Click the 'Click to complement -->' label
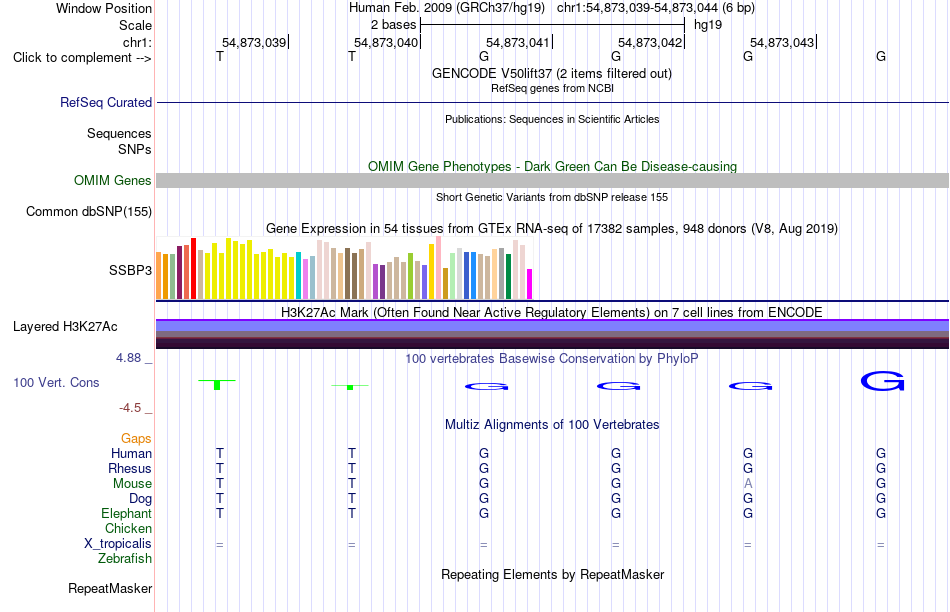The width and height of the screenshot is (950, 612). pyautogui.click(x=82, y=58)
